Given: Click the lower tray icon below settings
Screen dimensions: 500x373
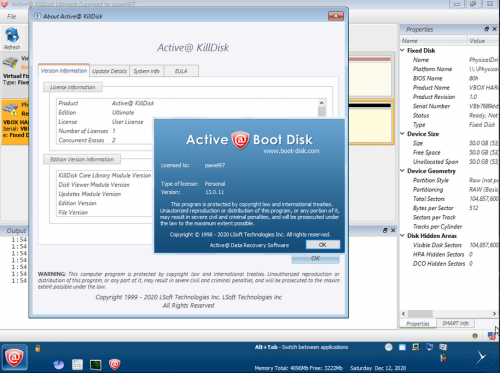Looking at the screenshot, I should tap(443, 358).
